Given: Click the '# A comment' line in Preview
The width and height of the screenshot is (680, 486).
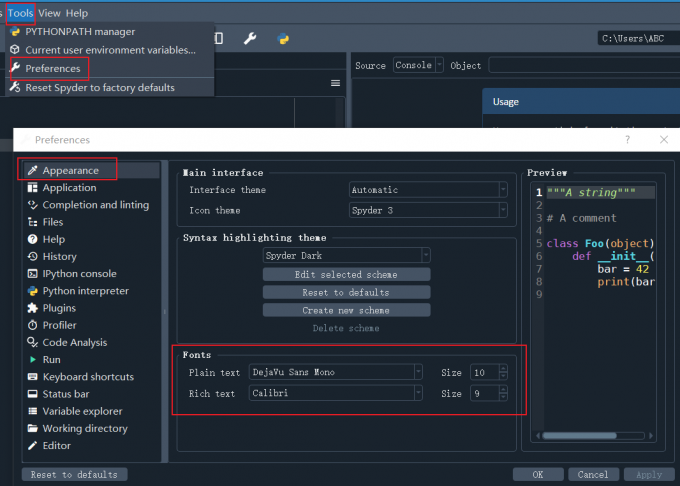Looking at the screenshot, I should pos(581,218).
